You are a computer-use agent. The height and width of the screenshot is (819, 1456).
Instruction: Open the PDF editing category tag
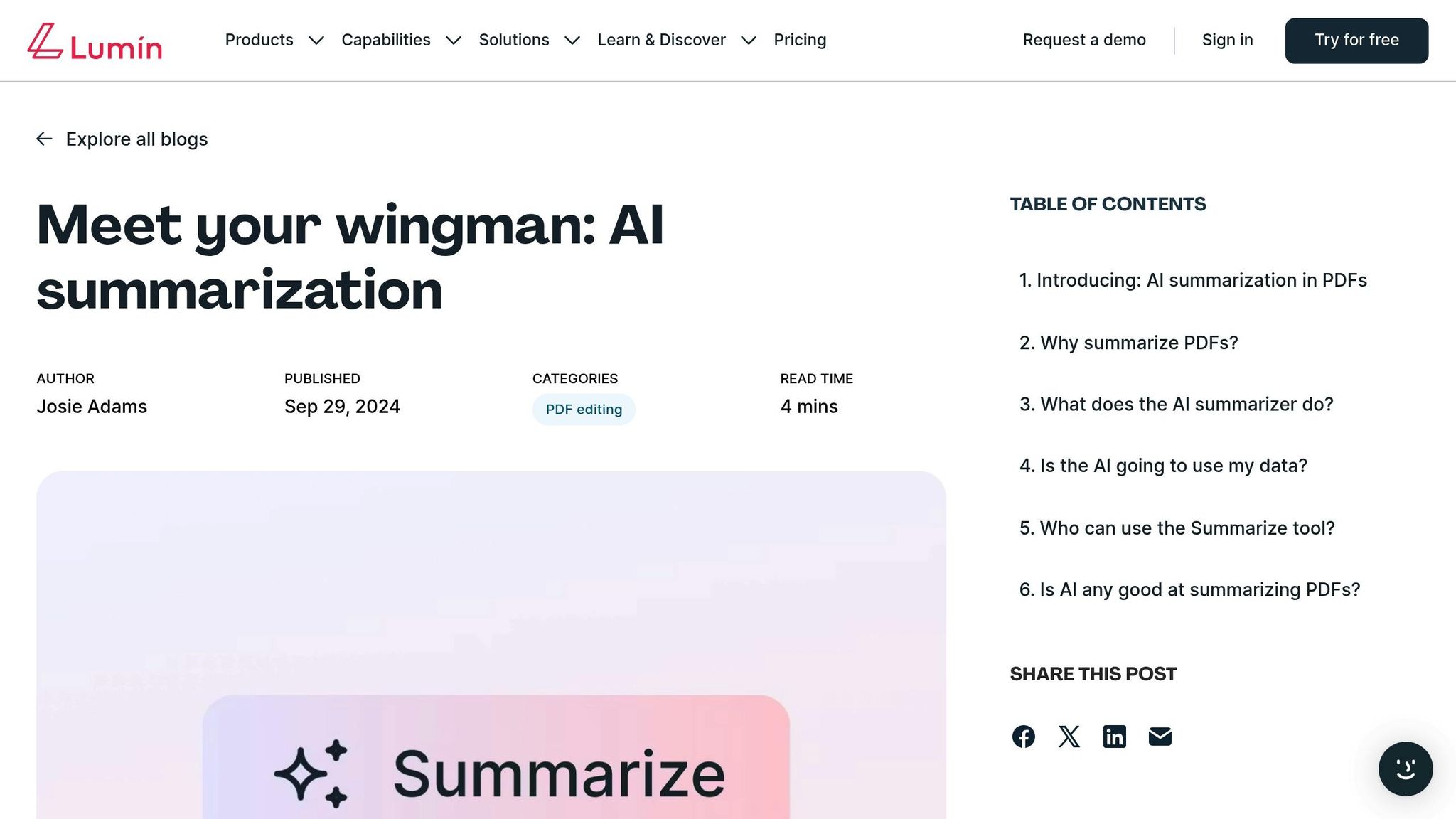pyautogui.click(x=584, y=409)
